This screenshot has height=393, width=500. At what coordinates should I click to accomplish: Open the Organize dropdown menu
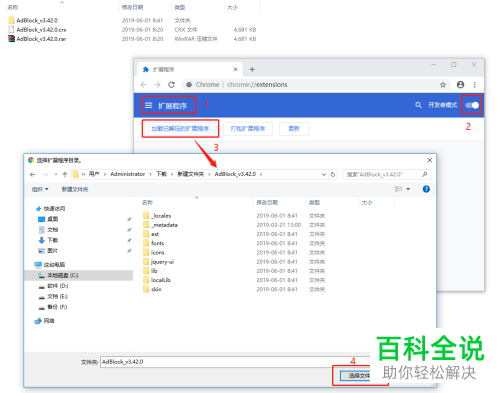click(x=40, y=189)
